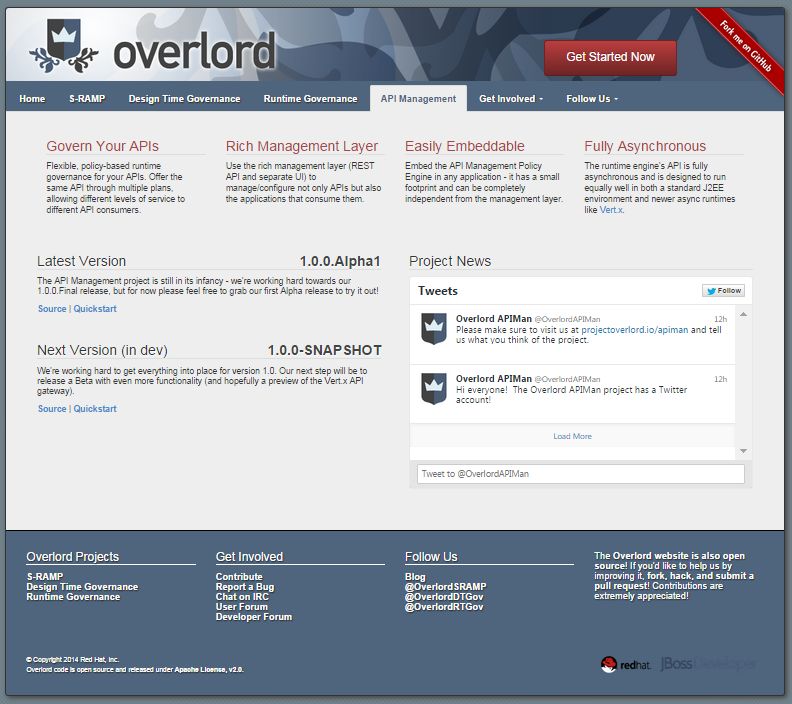
Task: Click the Fully Asynchronous heading
Action: (645, 146)
